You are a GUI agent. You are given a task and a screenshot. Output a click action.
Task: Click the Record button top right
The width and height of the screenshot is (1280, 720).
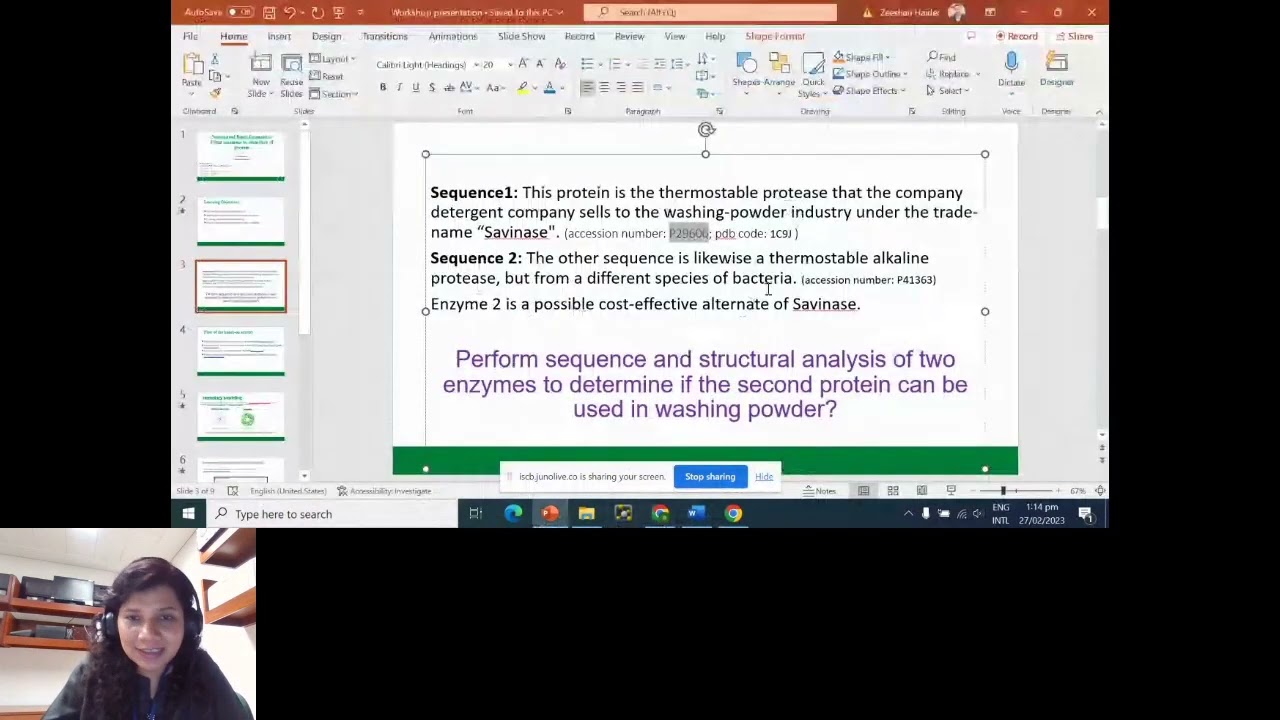point(1016,36)
